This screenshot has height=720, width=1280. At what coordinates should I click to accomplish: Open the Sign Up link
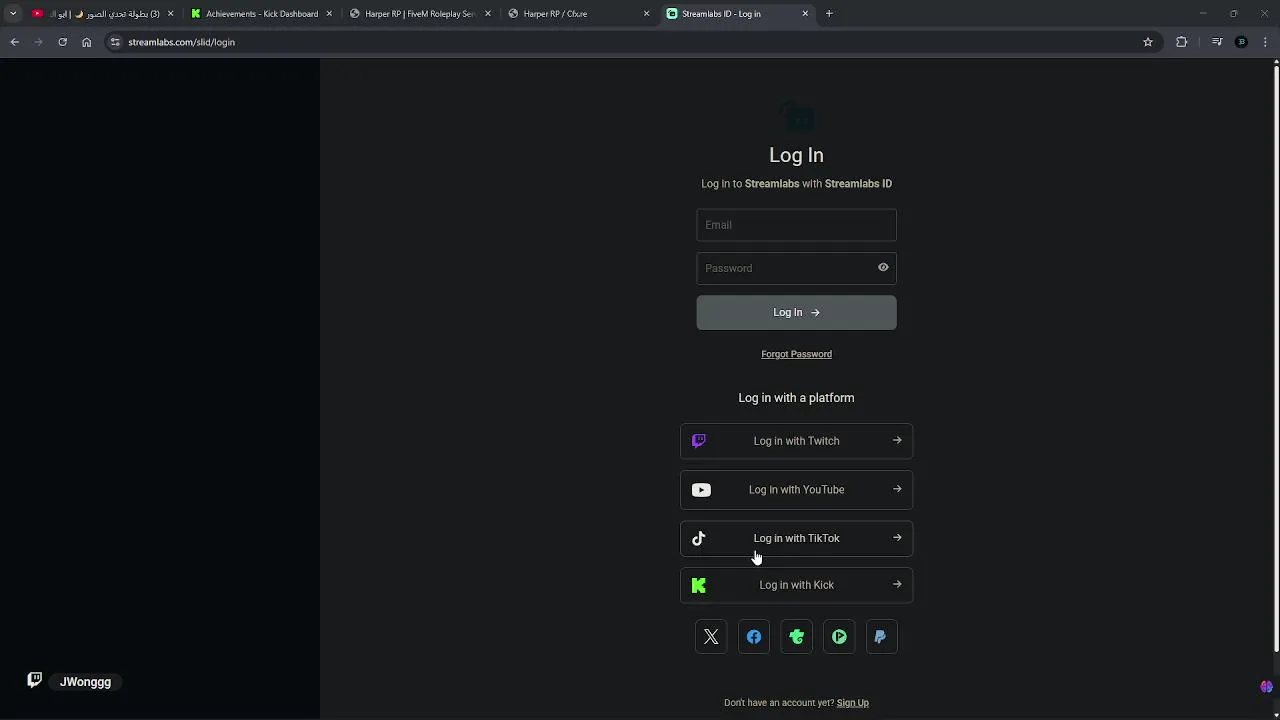[x=852, y=703]
